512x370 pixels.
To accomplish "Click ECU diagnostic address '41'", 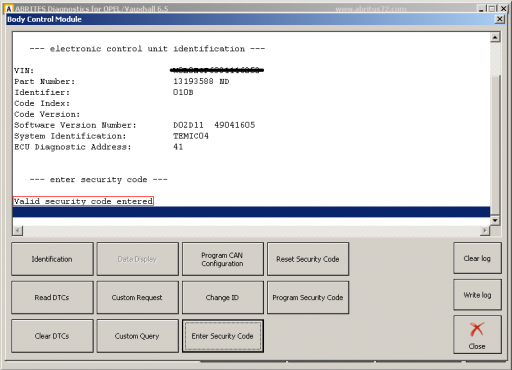I will point(178,147).
